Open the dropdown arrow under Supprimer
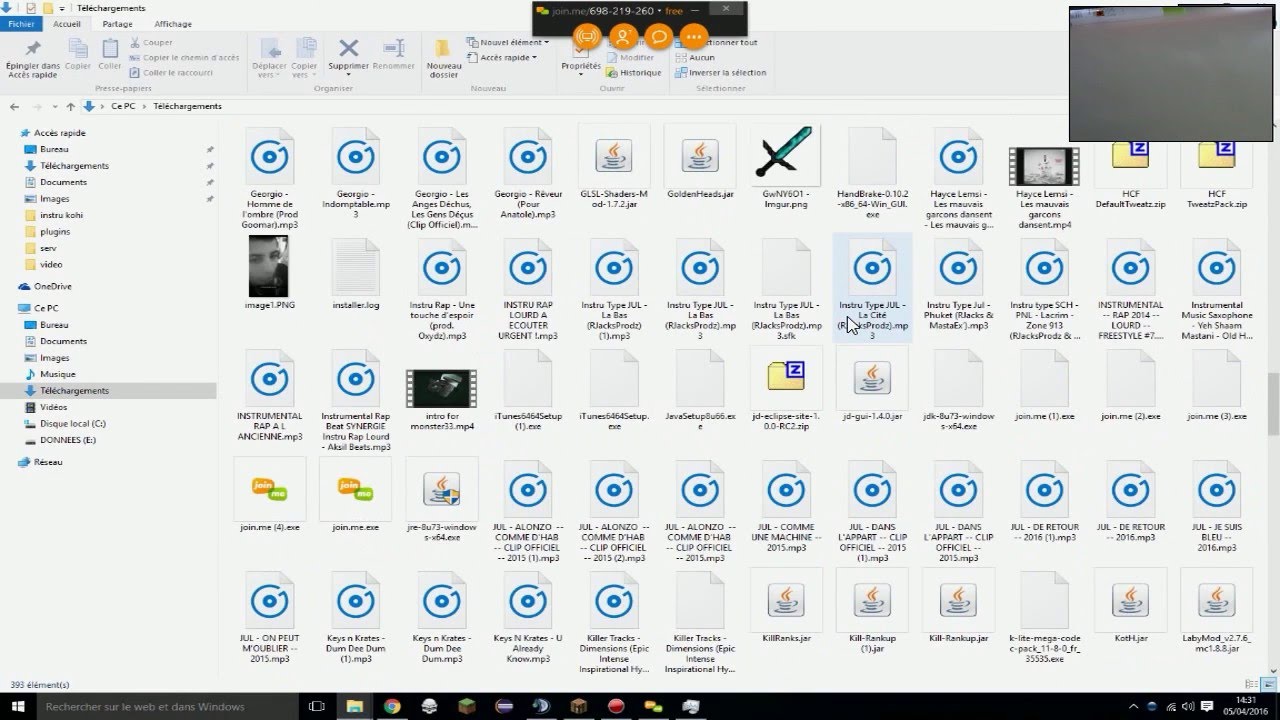1280x720 pixels. (x=348, y=76)
